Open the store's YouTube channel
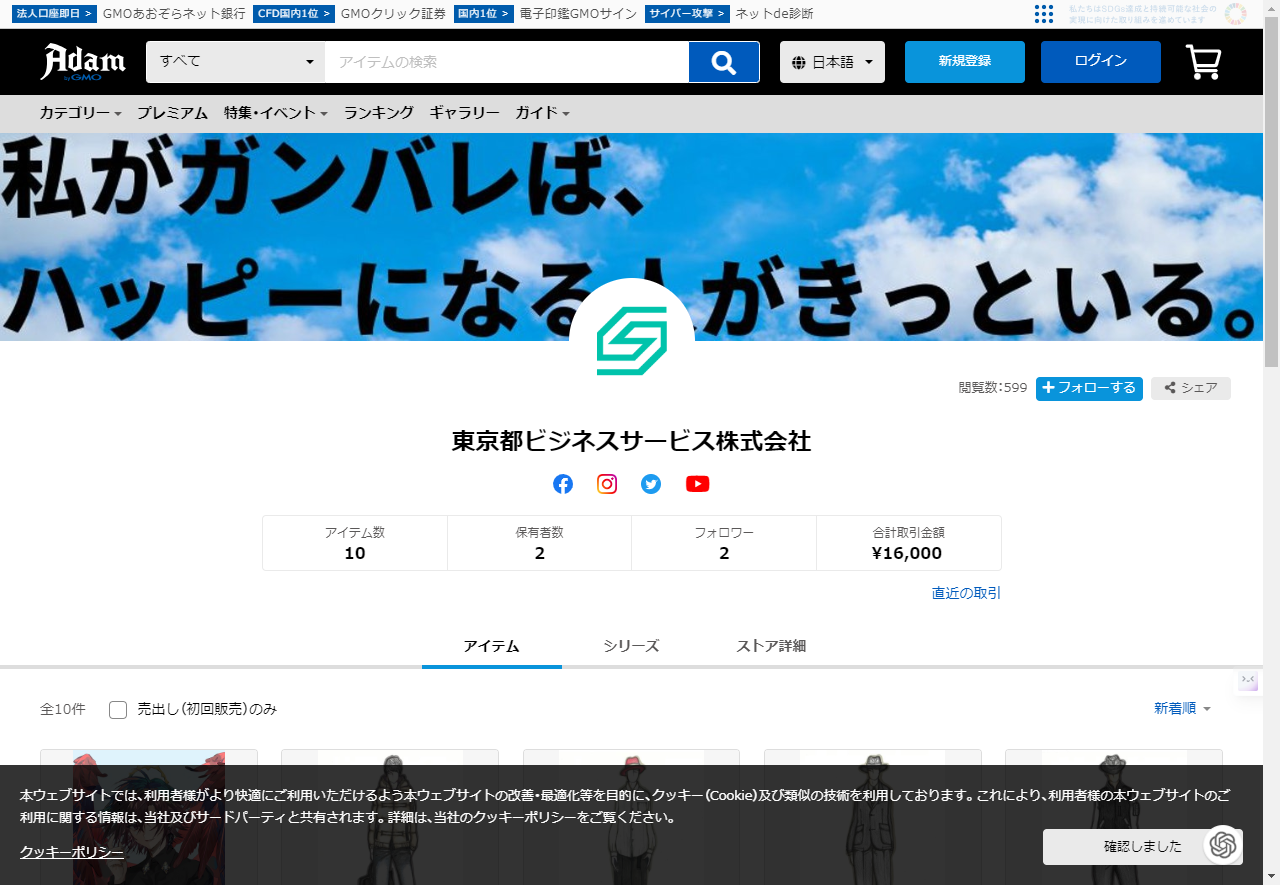 coord(697,484)
